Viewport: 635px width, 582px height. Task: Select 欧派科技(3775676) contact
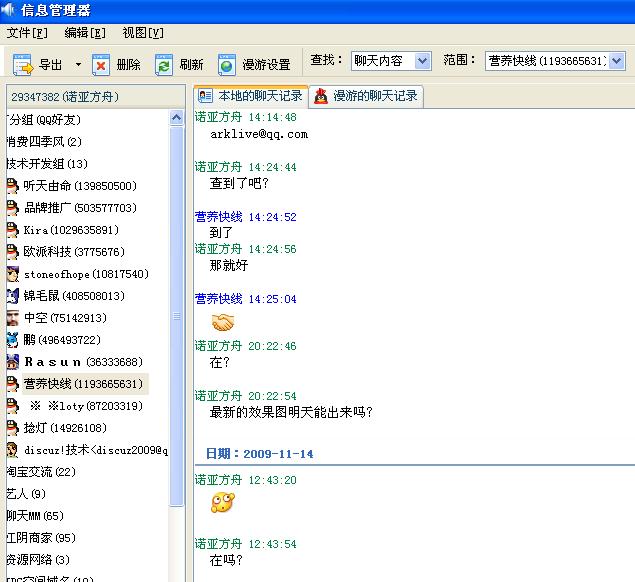click(74, 252)
